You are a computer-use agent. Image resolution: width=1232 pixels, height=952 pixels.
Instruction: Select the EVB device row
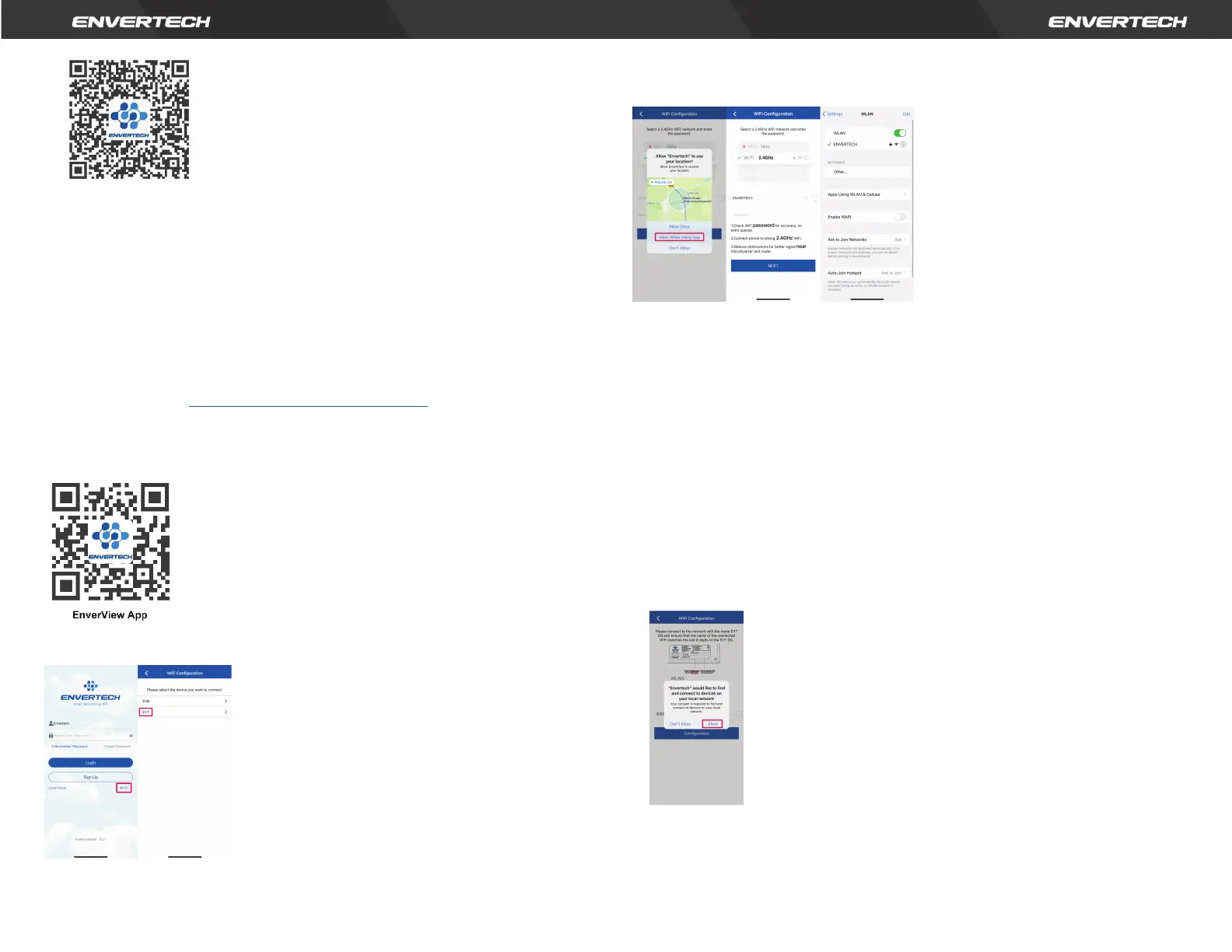184,702
